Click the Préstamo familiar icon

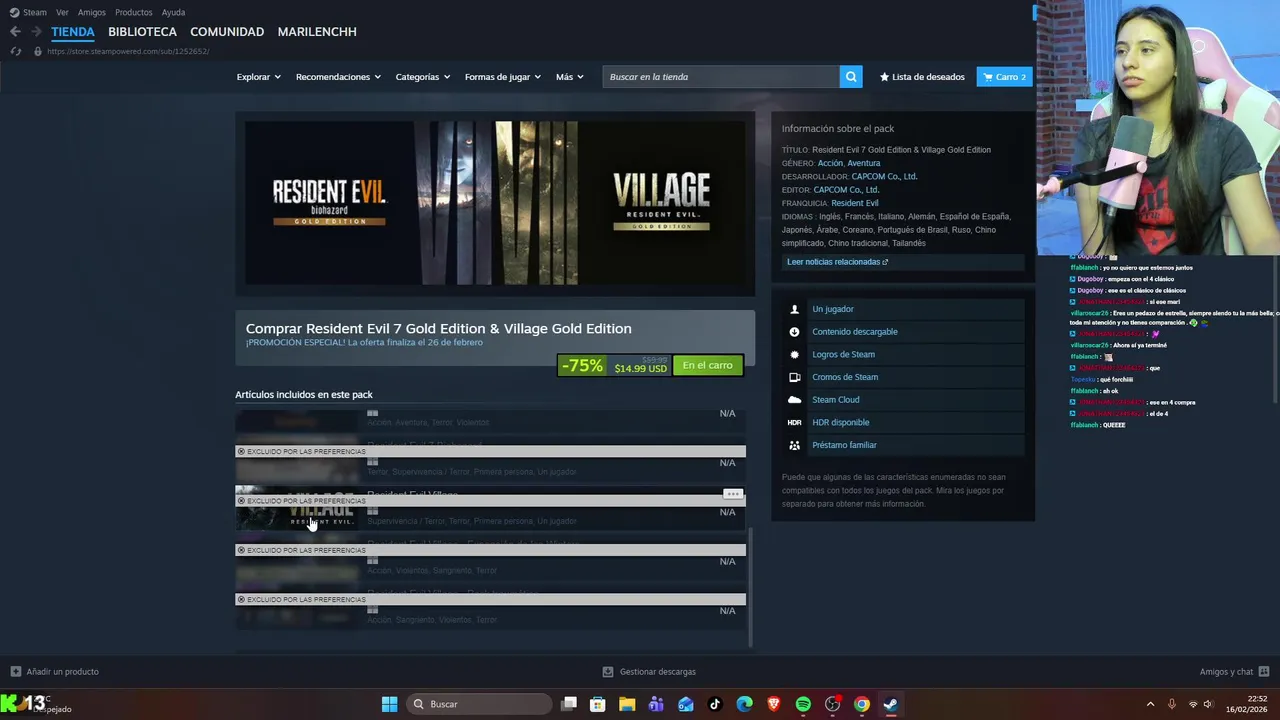(x=795, y=445)
